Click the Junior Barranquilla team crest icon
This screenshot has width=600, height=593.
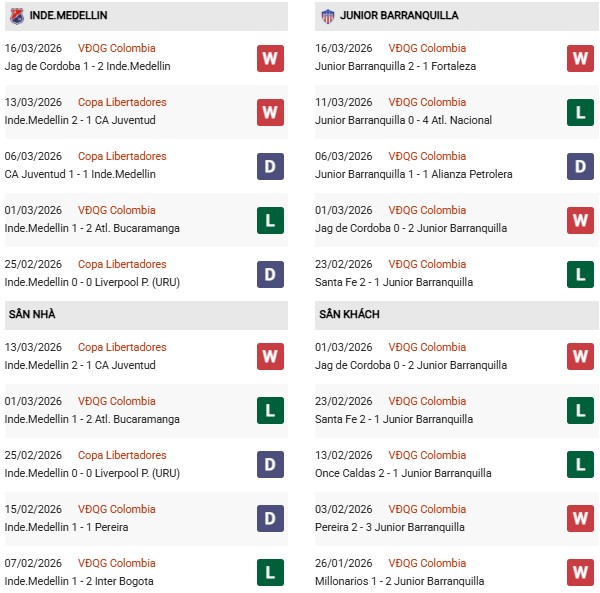pyautogui.click(x=327, y=16)
